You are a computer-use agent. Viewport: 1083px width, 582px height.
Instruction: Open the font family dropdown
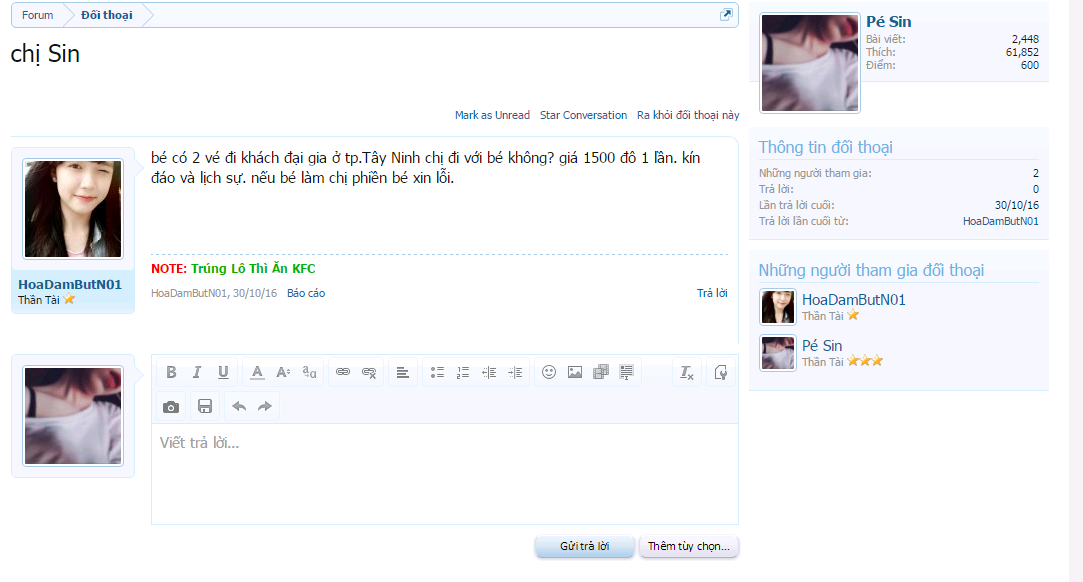click(309, 372)
